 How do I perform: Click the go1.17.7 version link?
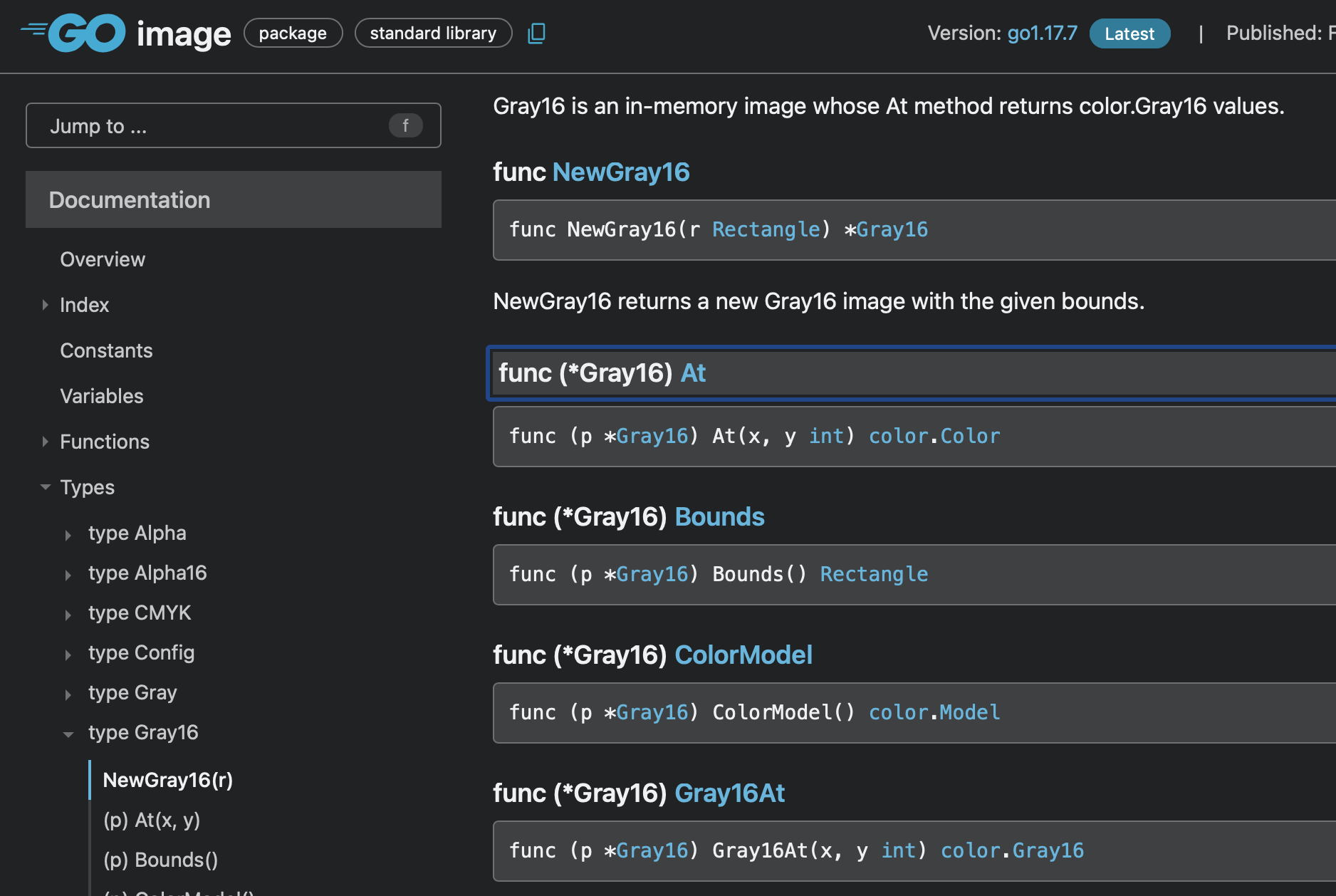[x=1043, y=33]
